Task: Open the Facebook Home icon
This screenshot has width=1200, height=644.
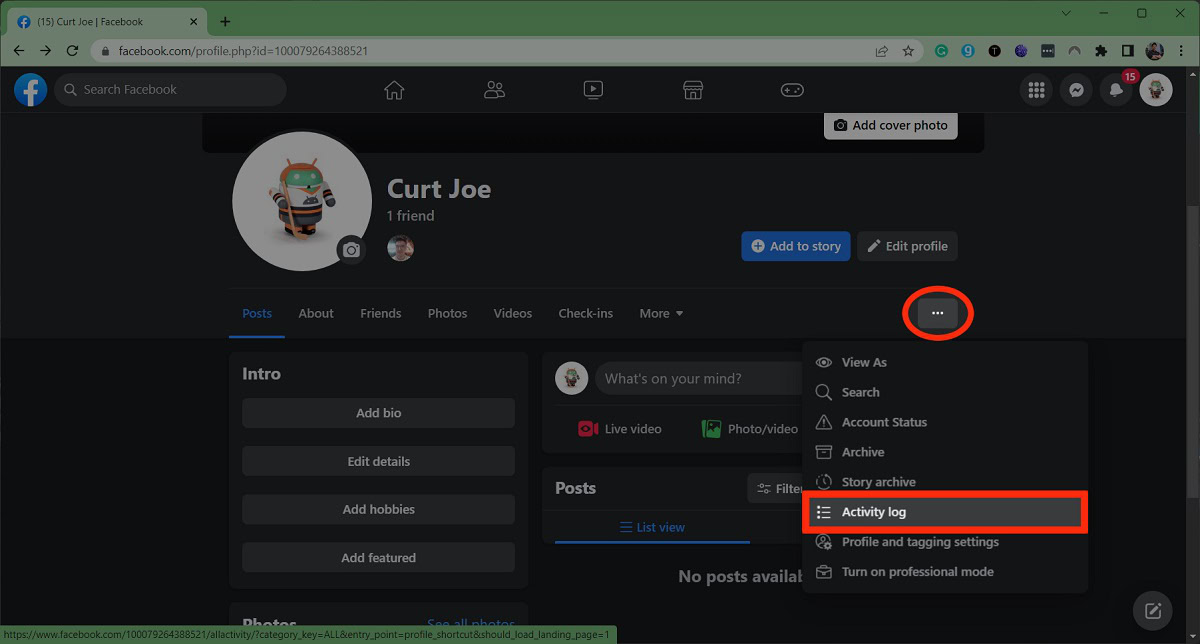Action: [394, 90]
